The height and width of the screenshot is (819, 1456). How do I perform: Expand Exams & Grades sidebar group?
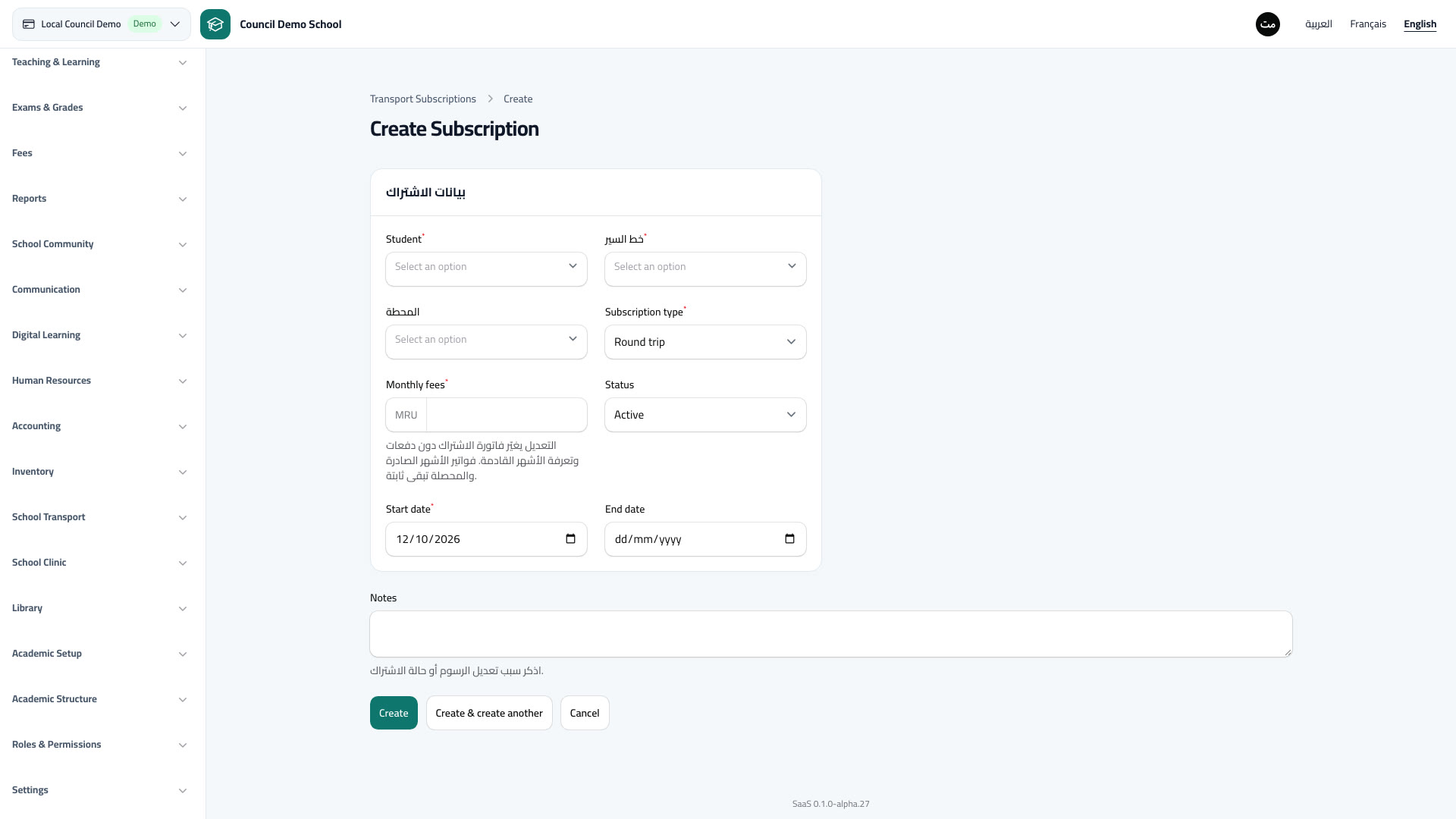[x=99, y=108]
